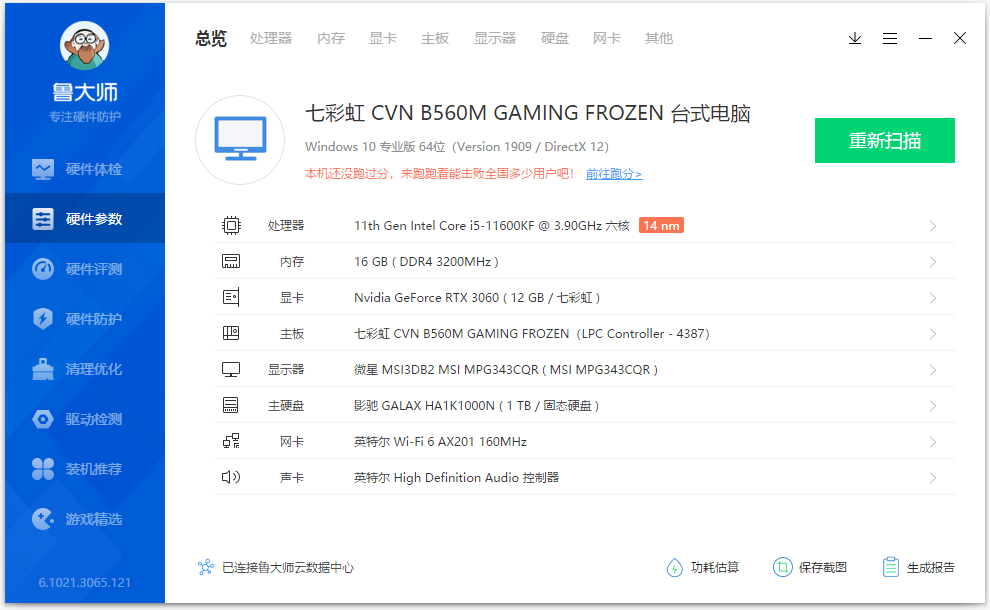Switch to the 处理器 tab
Screen dimensions: 990x610
tap(271, 38)
